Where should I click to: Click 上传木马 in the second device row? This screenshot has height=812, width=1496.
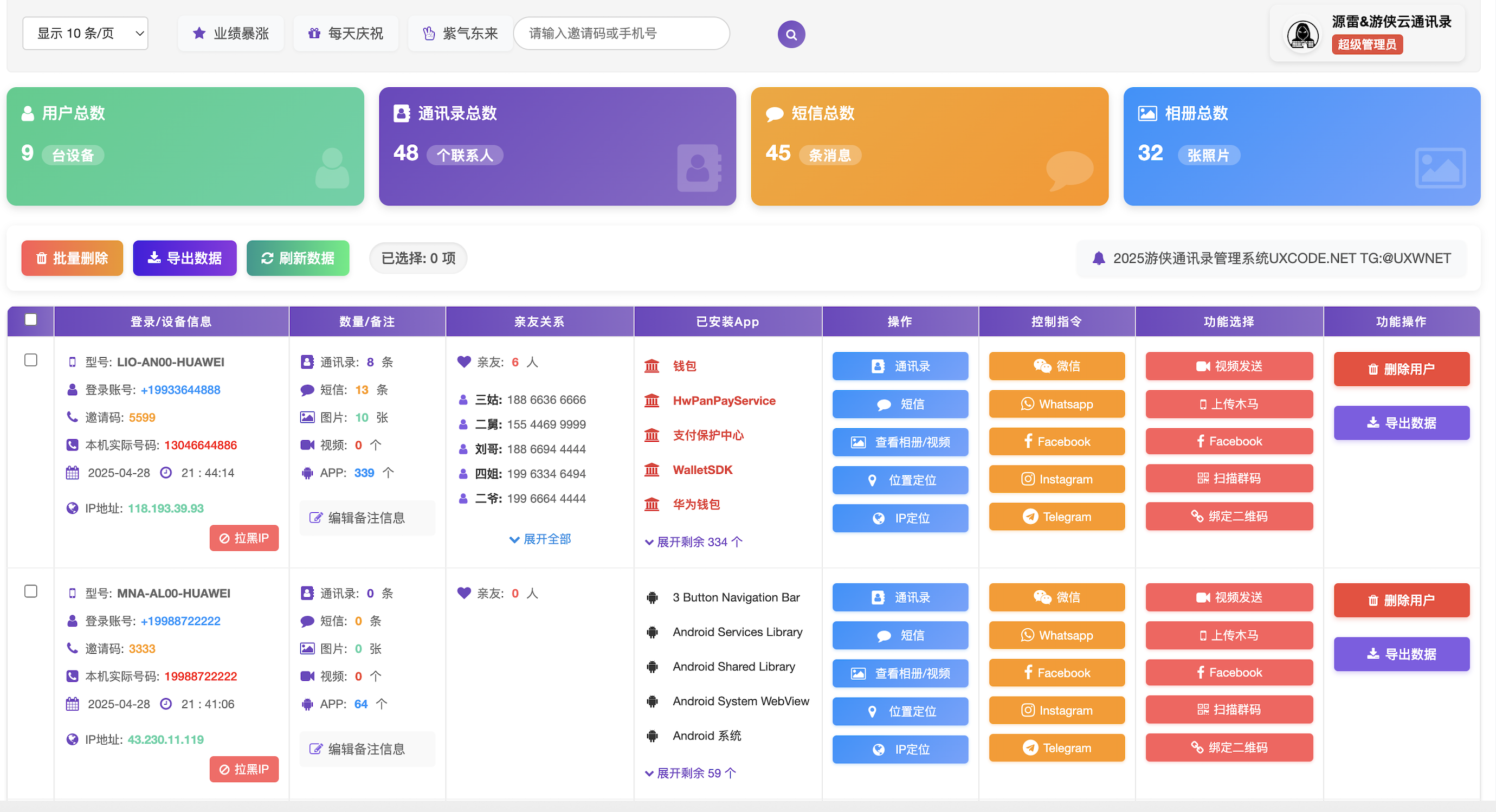click(x=1229, y=635)
